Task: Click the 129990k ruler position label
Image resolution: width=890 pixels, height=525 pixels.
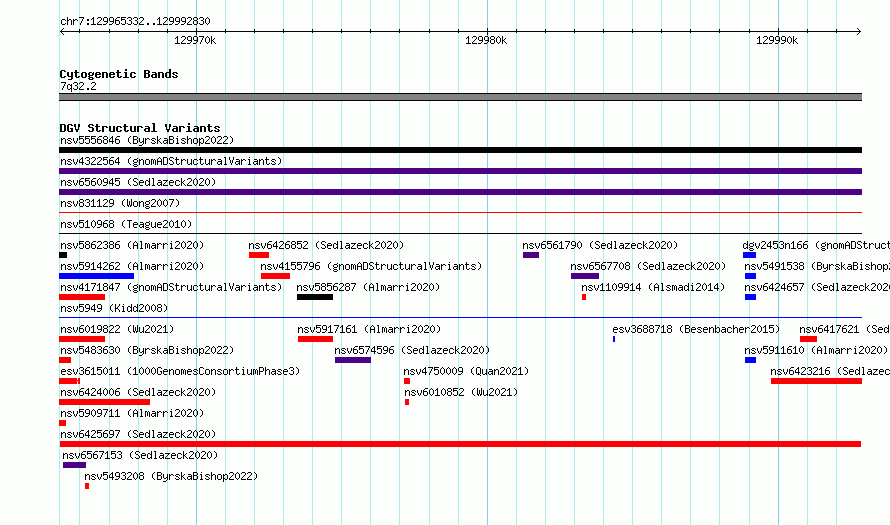Action: click(777, 40)
